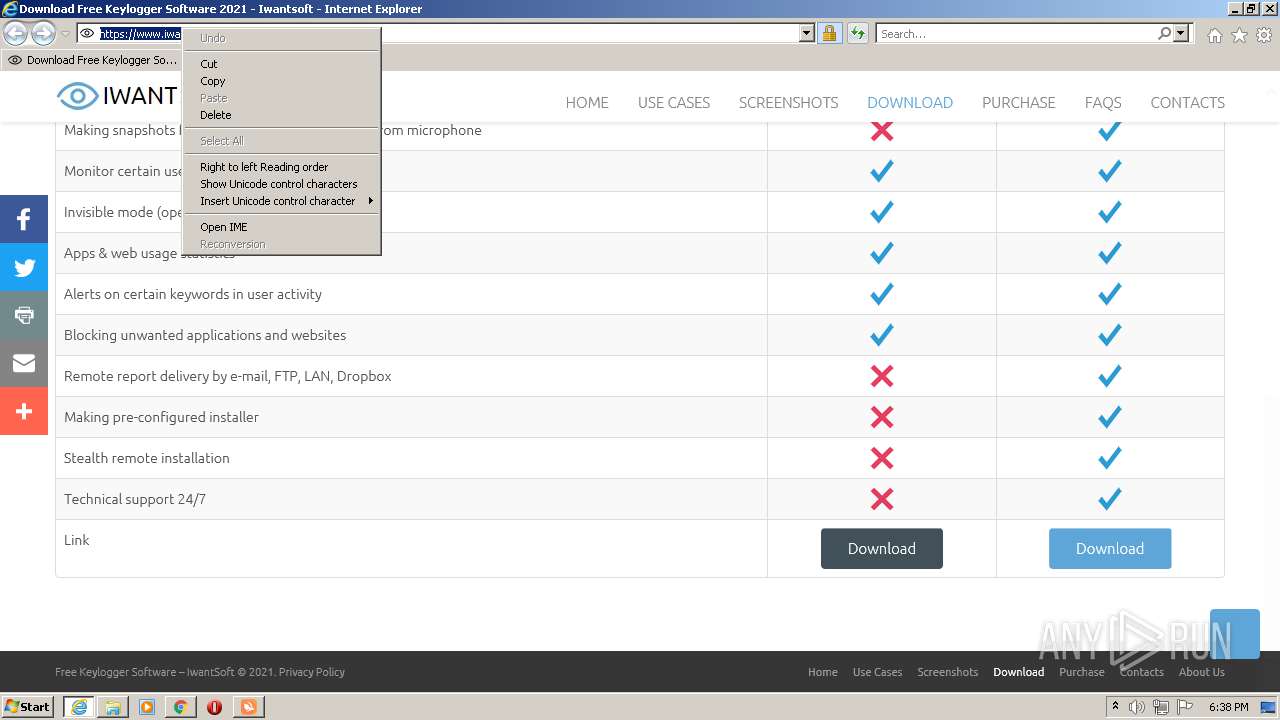Select Show Unicode control characters

(281, 184)
